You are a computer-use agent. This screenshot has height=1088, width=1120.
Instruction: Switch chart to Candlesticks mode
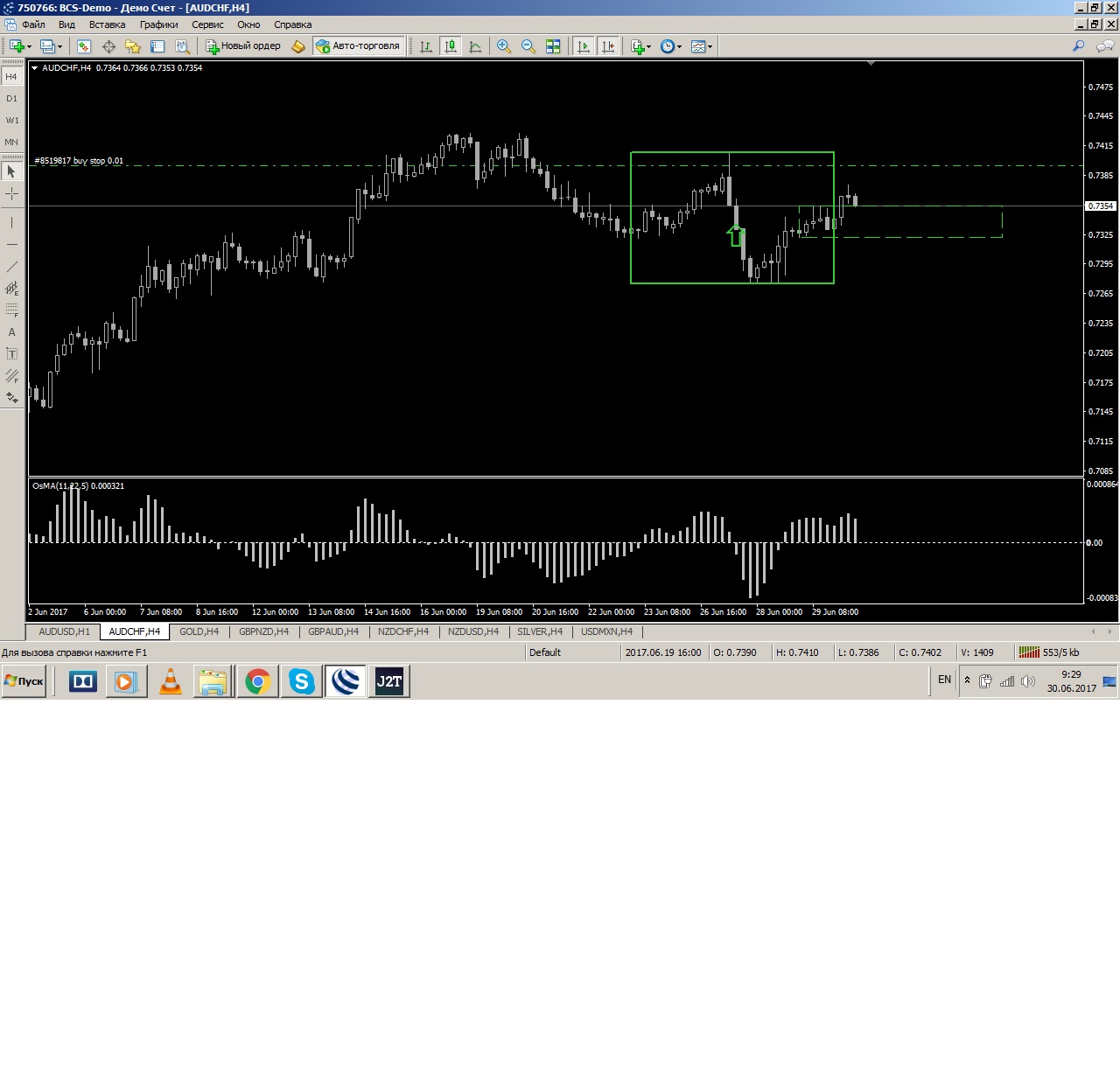(451, 46)
